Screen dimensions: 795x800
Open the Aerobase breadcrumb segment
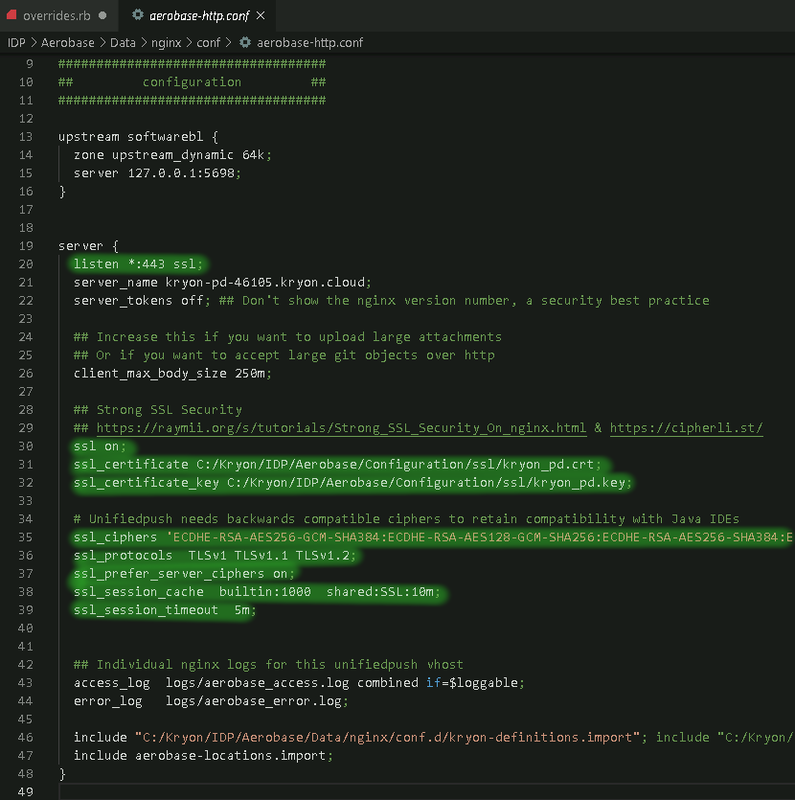[67, 43]
